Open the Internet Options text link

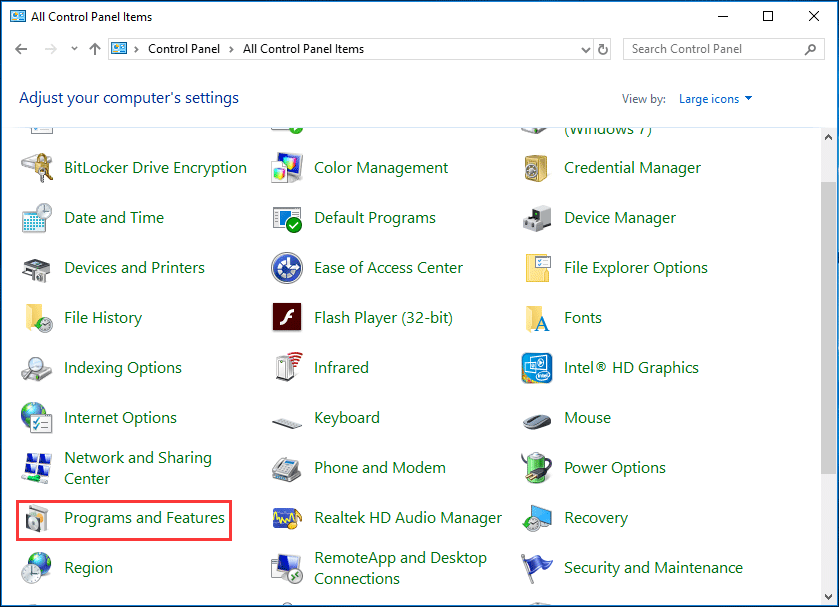pos(120,418)
